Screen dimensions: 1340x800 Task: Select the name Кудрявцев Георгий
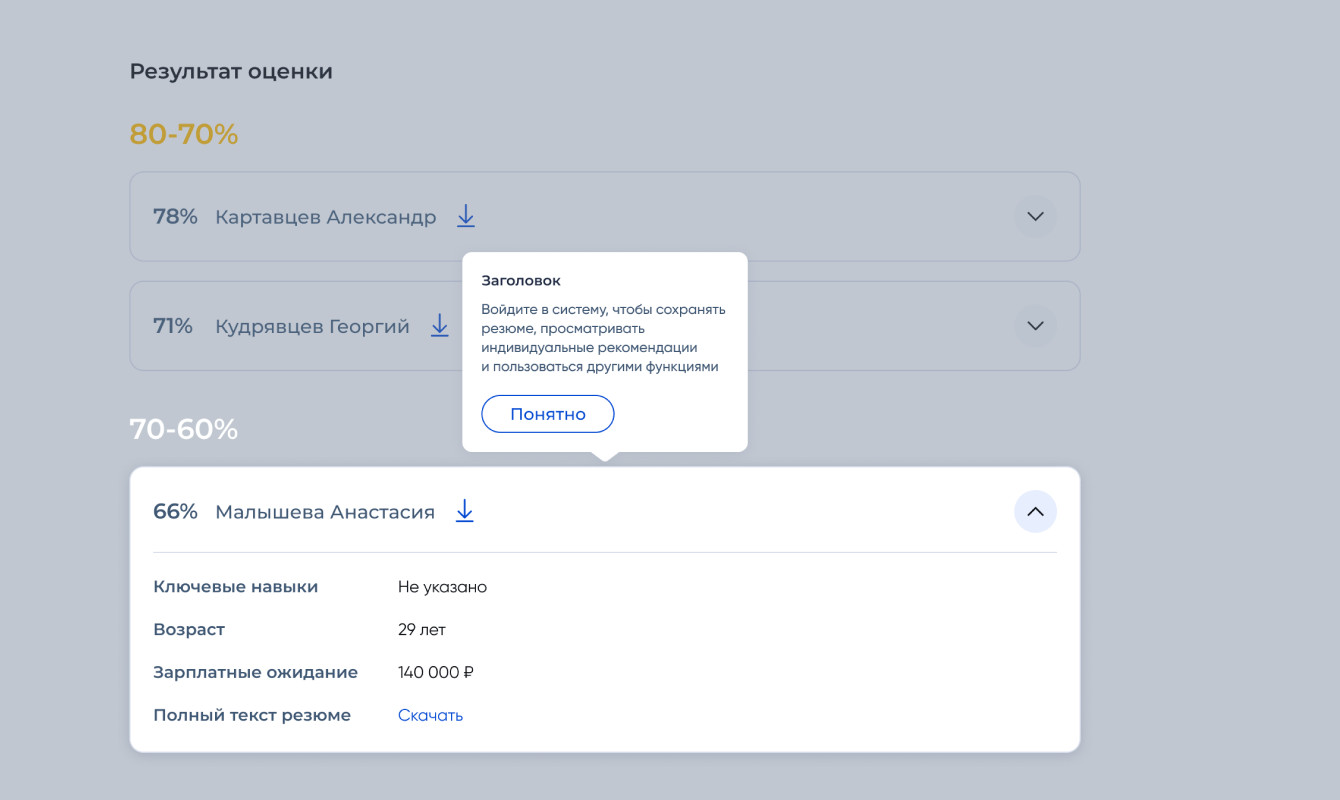point(312,327)
